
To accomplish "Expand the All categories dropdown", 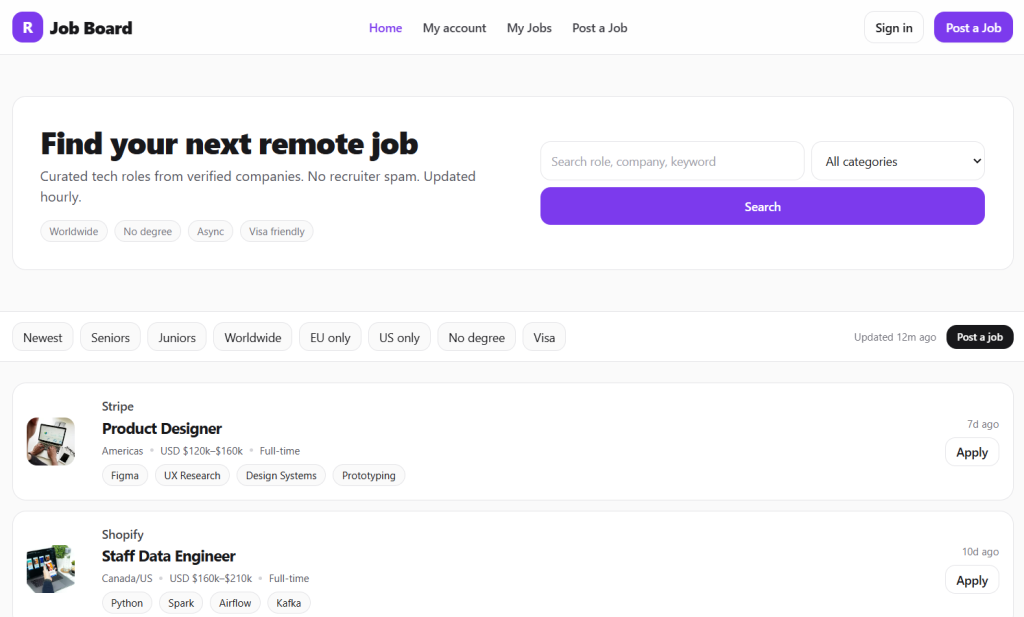I will [x=897, y=161].
